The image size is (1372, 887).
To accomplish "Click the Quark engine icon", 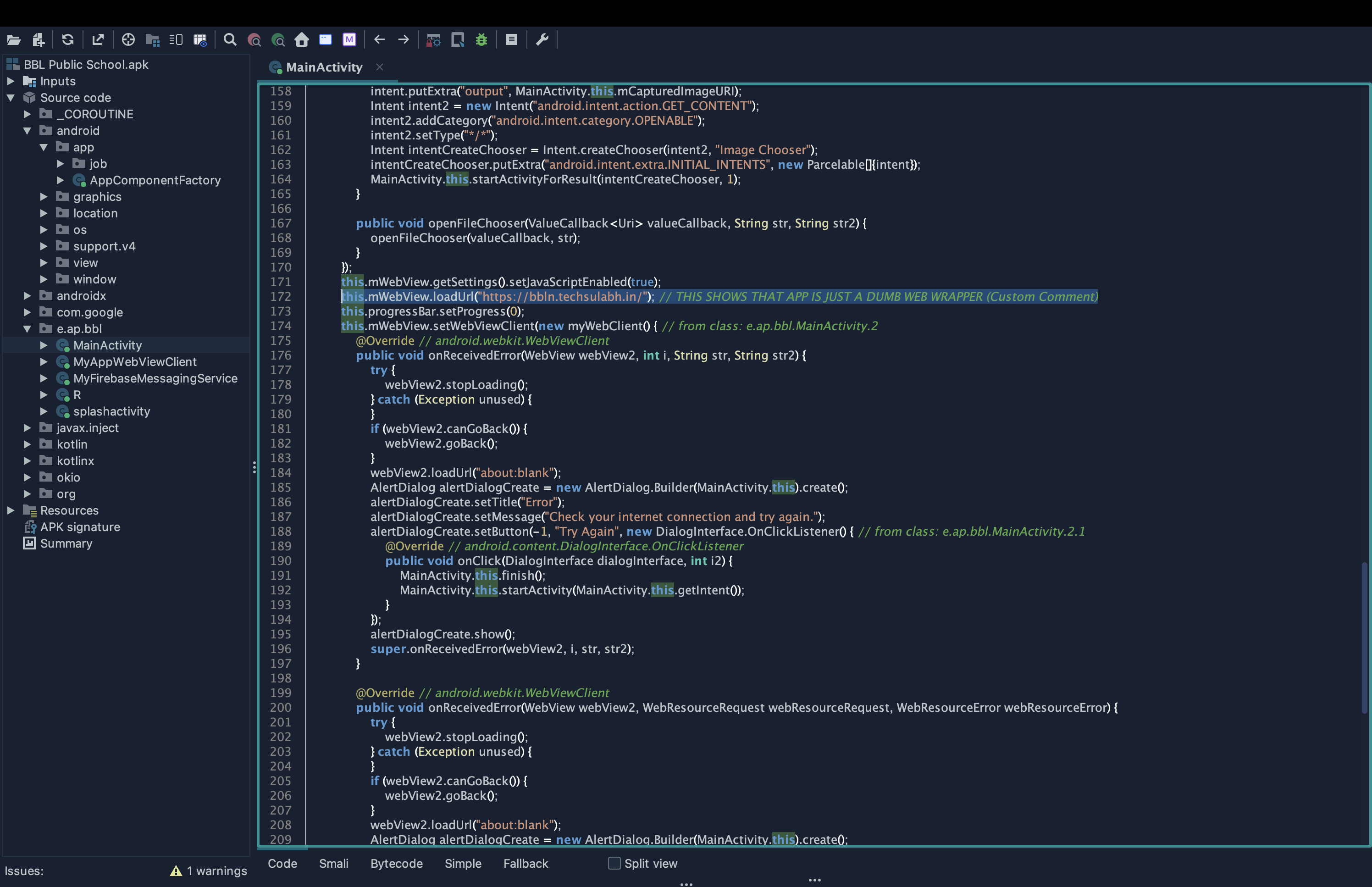I will (x=458, y=40).
